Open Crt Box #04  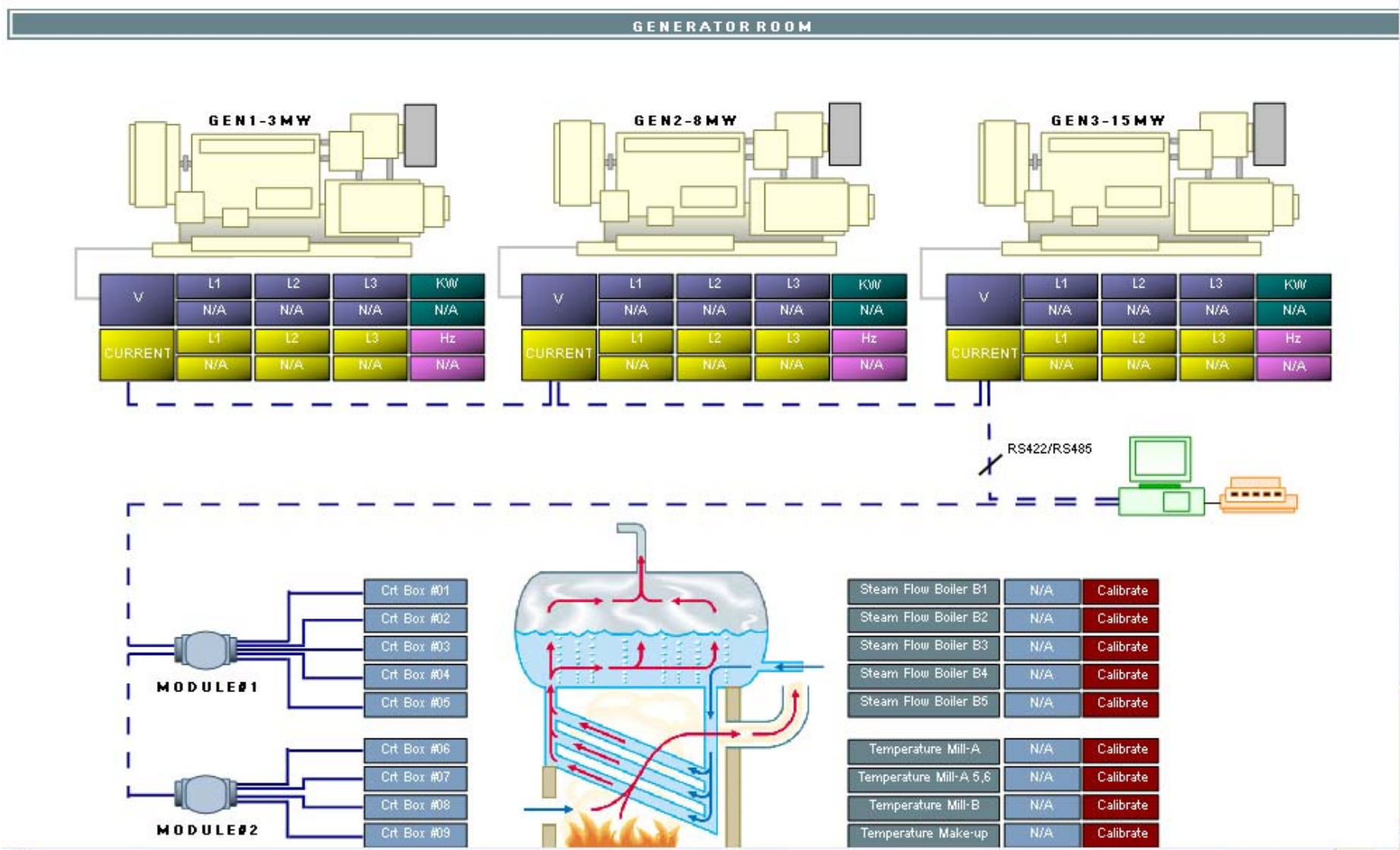(415, 675)
